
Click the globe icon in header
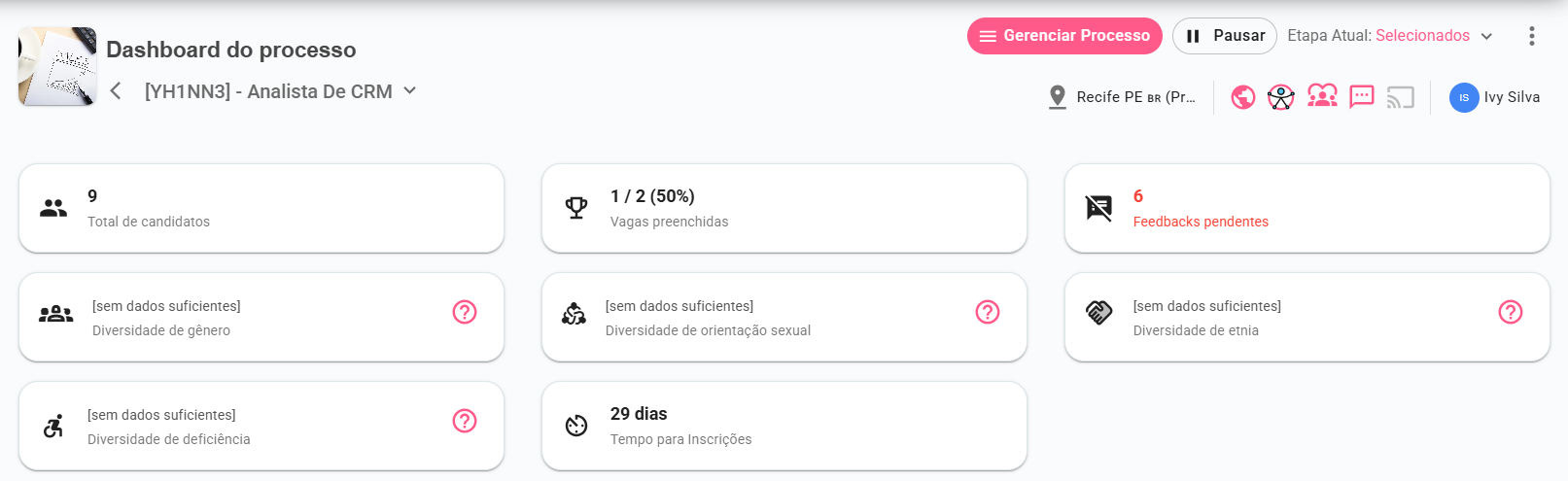tap(1242, 97)
